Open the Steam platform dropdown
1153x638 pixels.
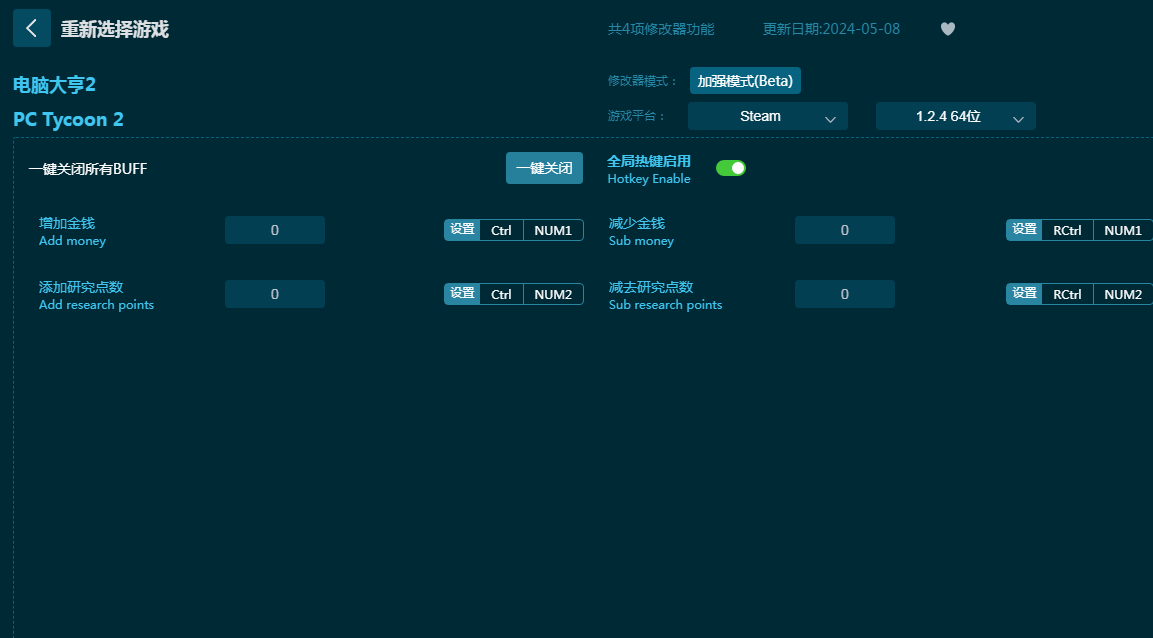coord(768,116)
